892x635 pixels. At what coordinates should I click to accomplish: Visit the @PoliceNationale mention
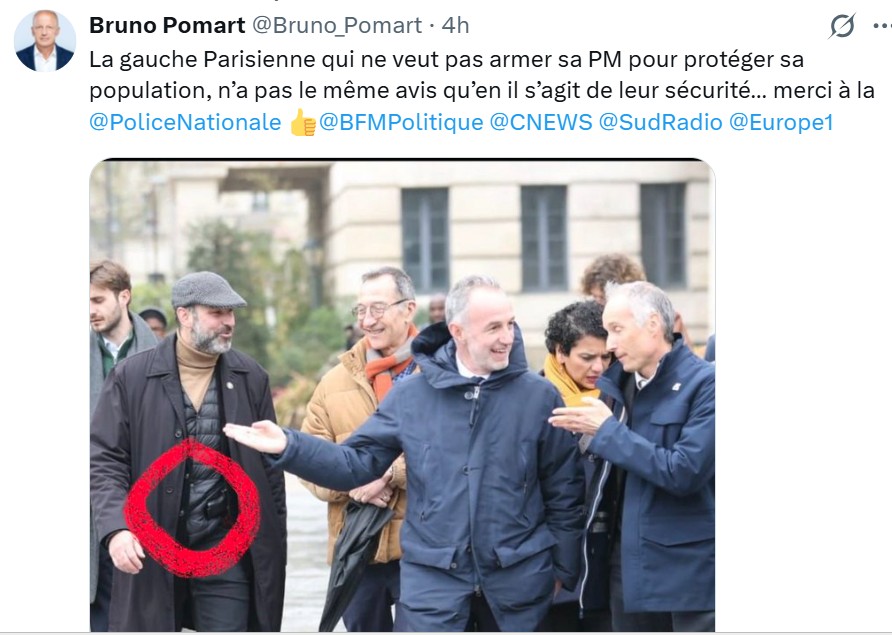[x=185, y=122]
